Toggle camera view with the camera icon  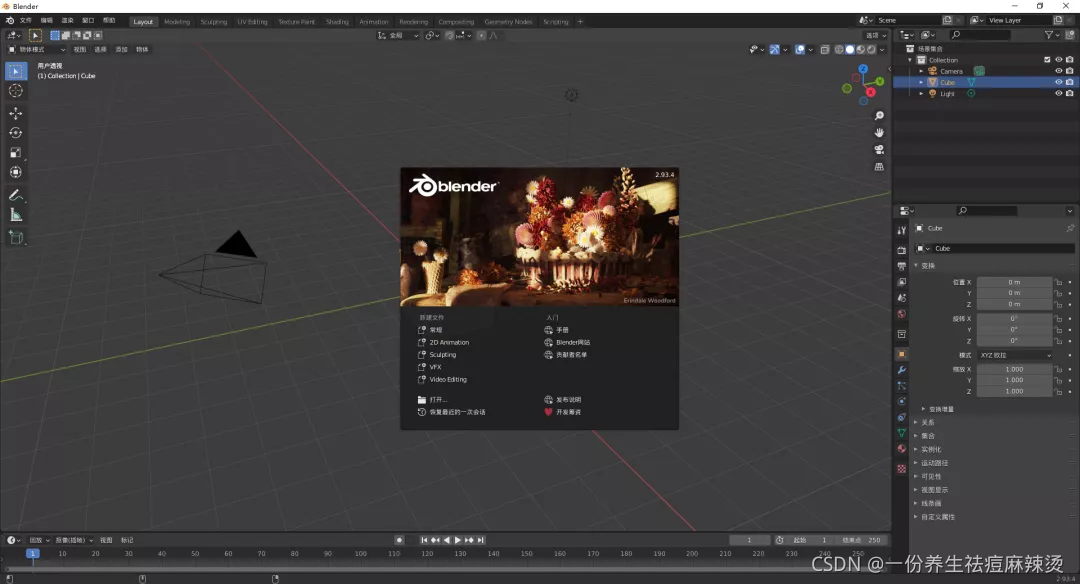879,149
